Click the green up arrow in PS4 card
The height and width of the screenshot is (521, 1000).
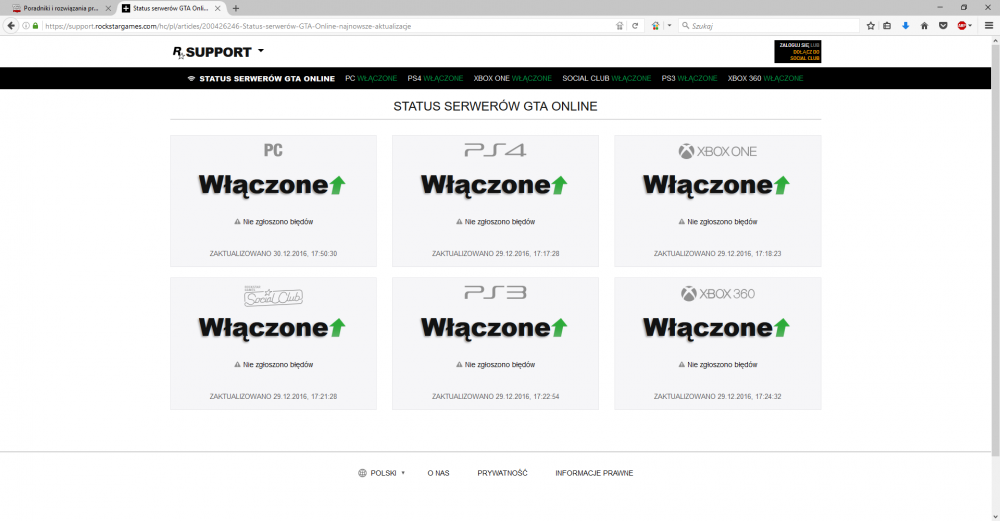pos(559,185)
